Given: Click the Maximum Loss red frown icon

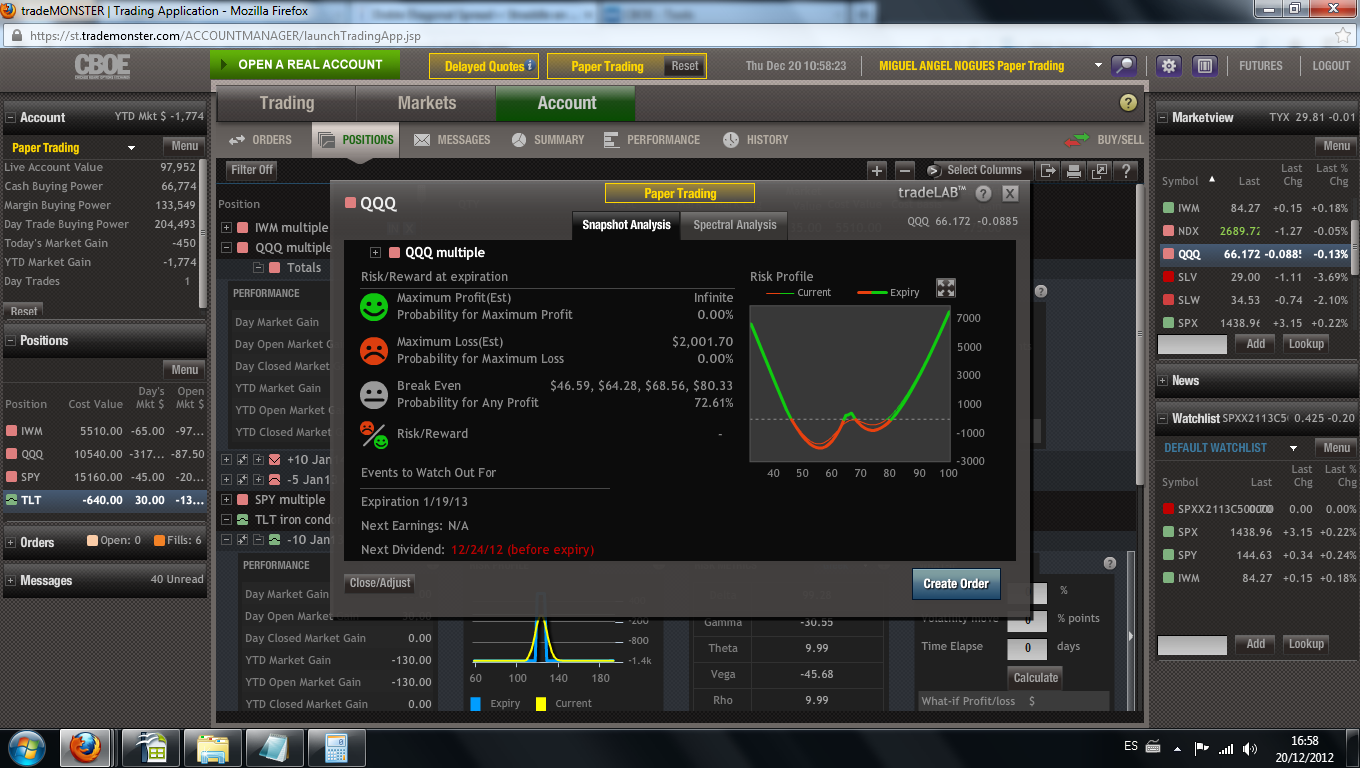Looking at the screenshot, I should click(374, 350).
